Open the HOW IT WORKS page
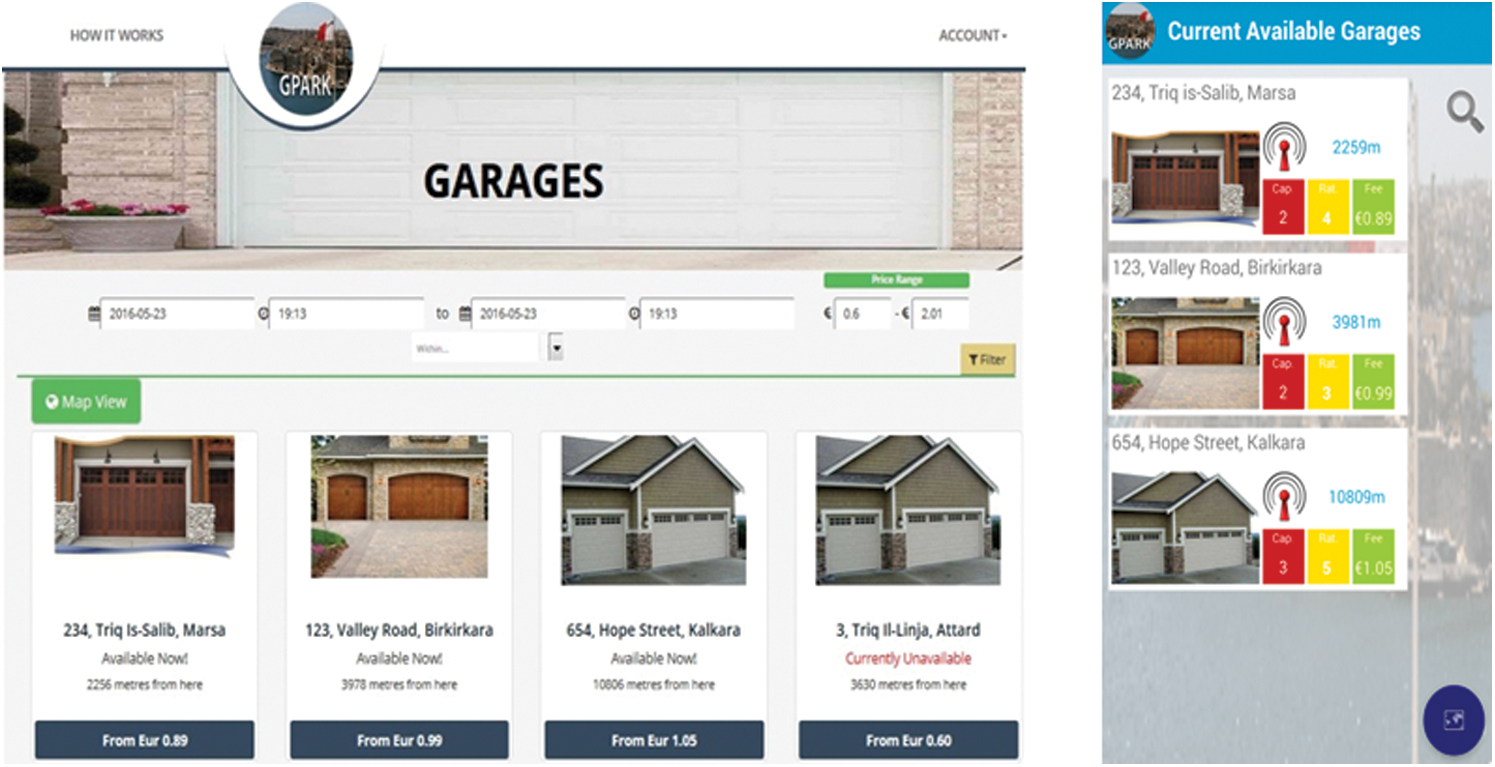The height and width of the screenshot is (767, 1495). [116, 36]
